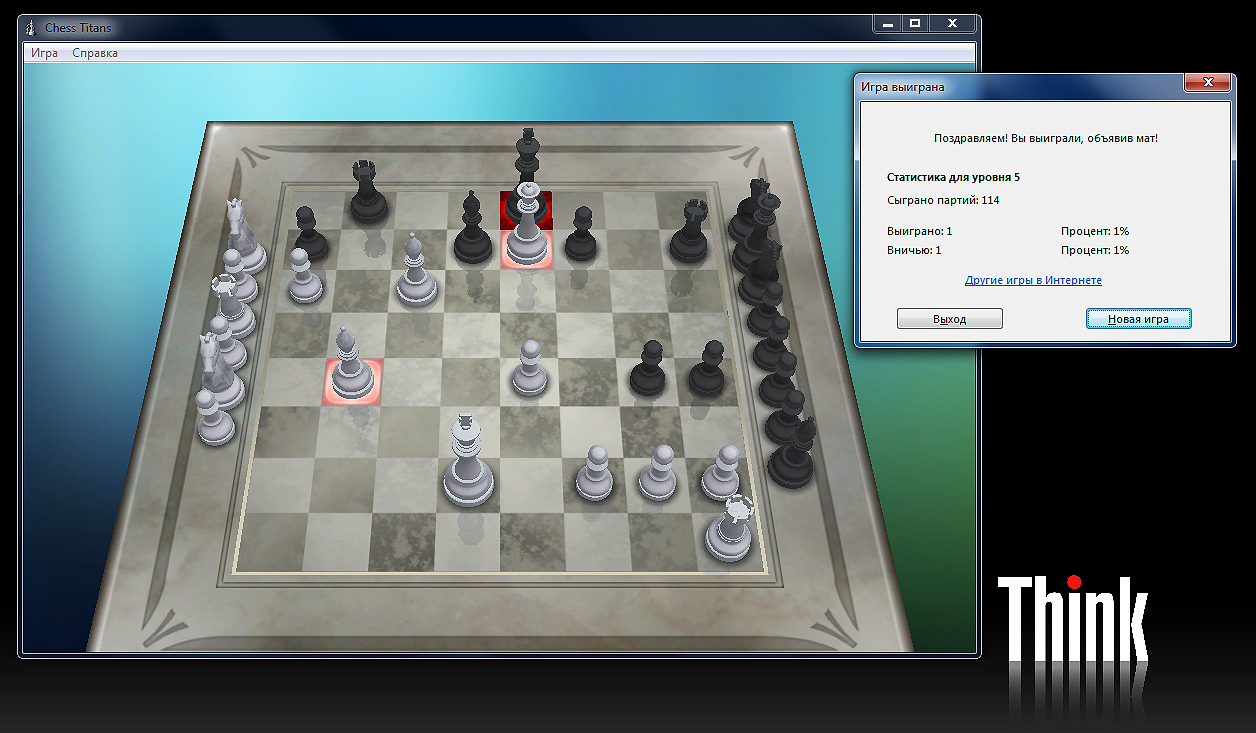Click the Новая игра button
Viewport: 1256px width, 733px height.
1138,319
